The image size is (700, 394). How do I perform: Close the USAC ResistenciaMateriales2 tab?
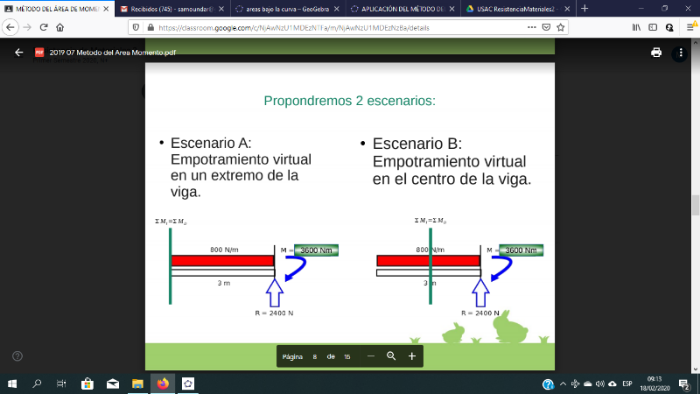click(567, 8)
